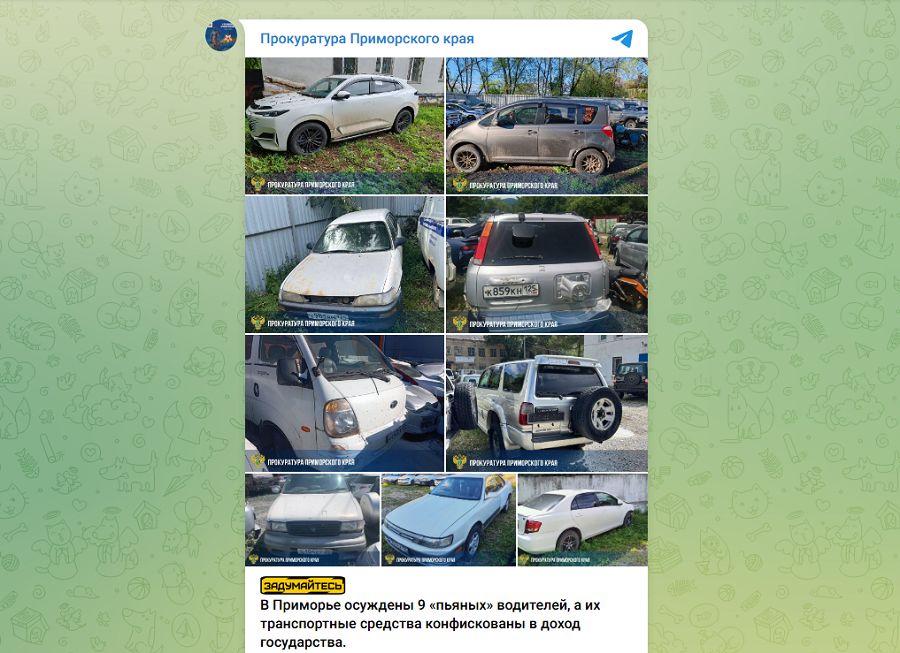Open the silver SUV with spare wheel photo
Screen dimensions: 900x653
coord(547,403)
